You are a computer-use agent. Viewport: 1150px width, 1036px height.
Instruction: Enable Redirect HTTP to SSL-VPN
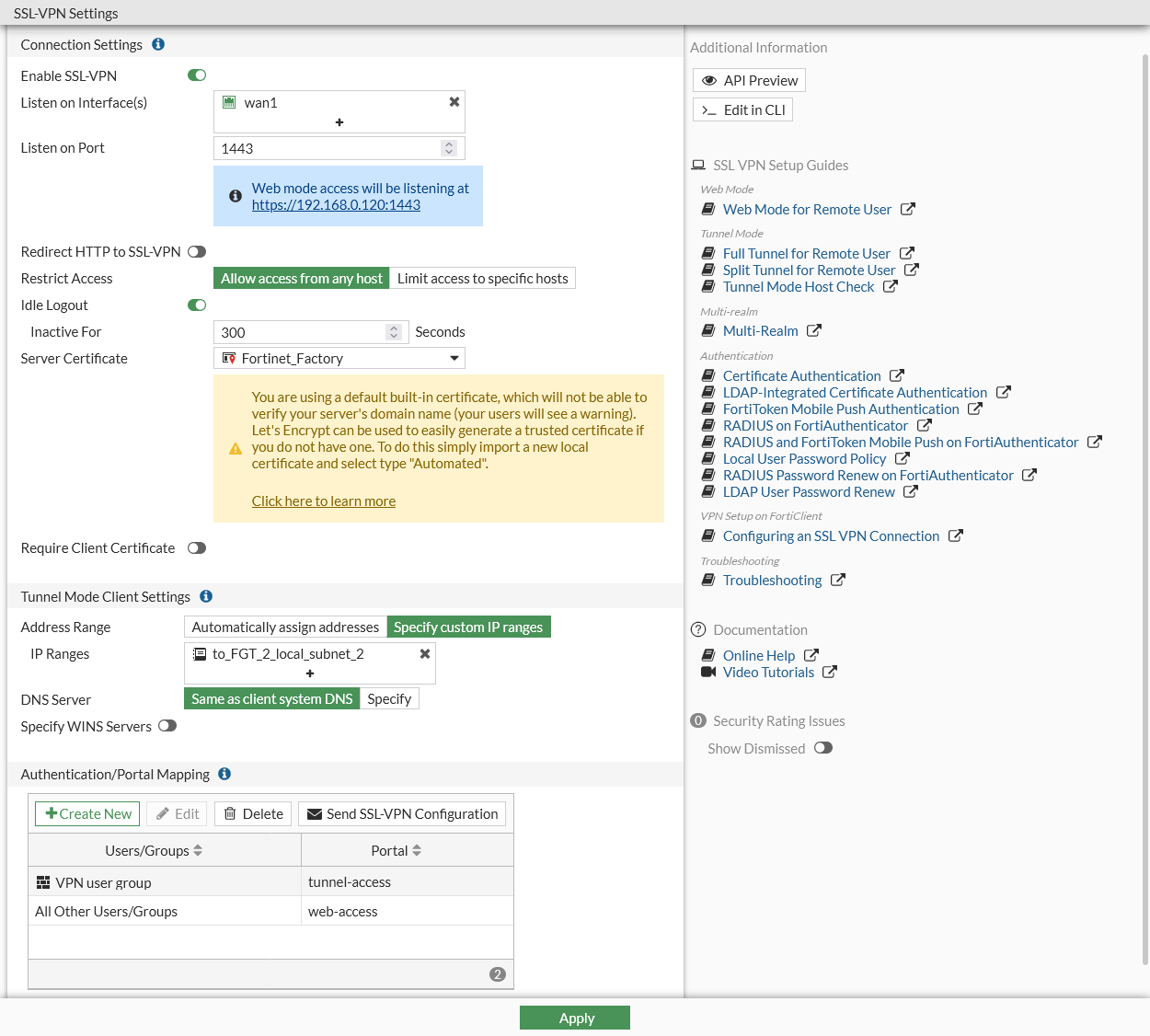click(x=197, y=251)
